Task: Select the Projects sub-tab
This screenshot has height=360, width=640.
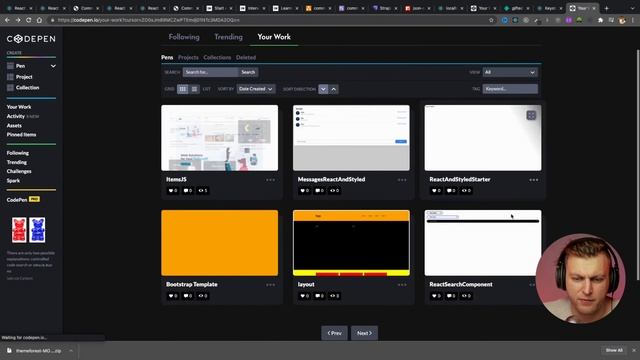Action: pyautogui.click(x=188, y=58)
